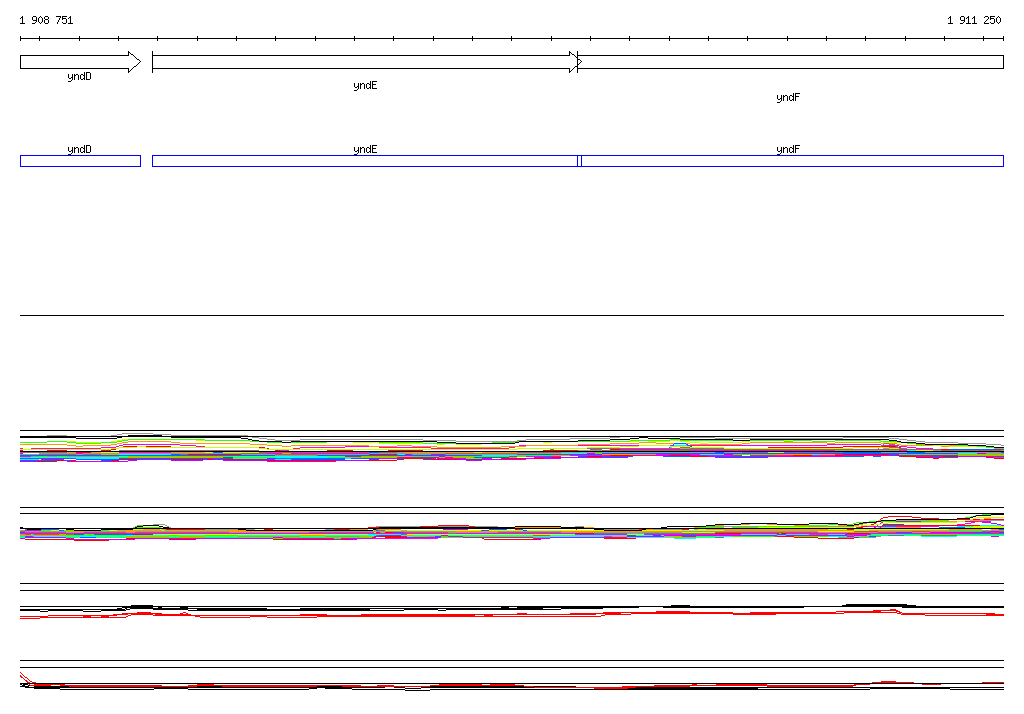Select the blue yndF box
The width and height of the screenshot is (1024, 714).
pyautogui.click(x=792, y=161)
